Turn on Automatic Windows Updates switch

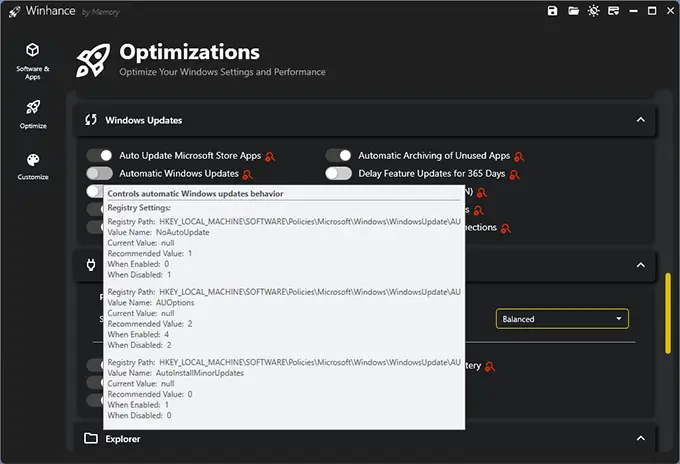click(x=99, y=173)
